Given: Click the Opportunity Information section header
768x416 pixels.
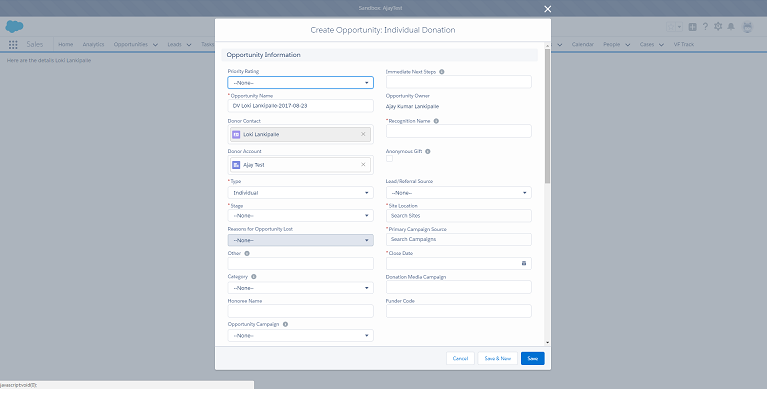Looking at the screenshot, I should [x=380, y=55].
